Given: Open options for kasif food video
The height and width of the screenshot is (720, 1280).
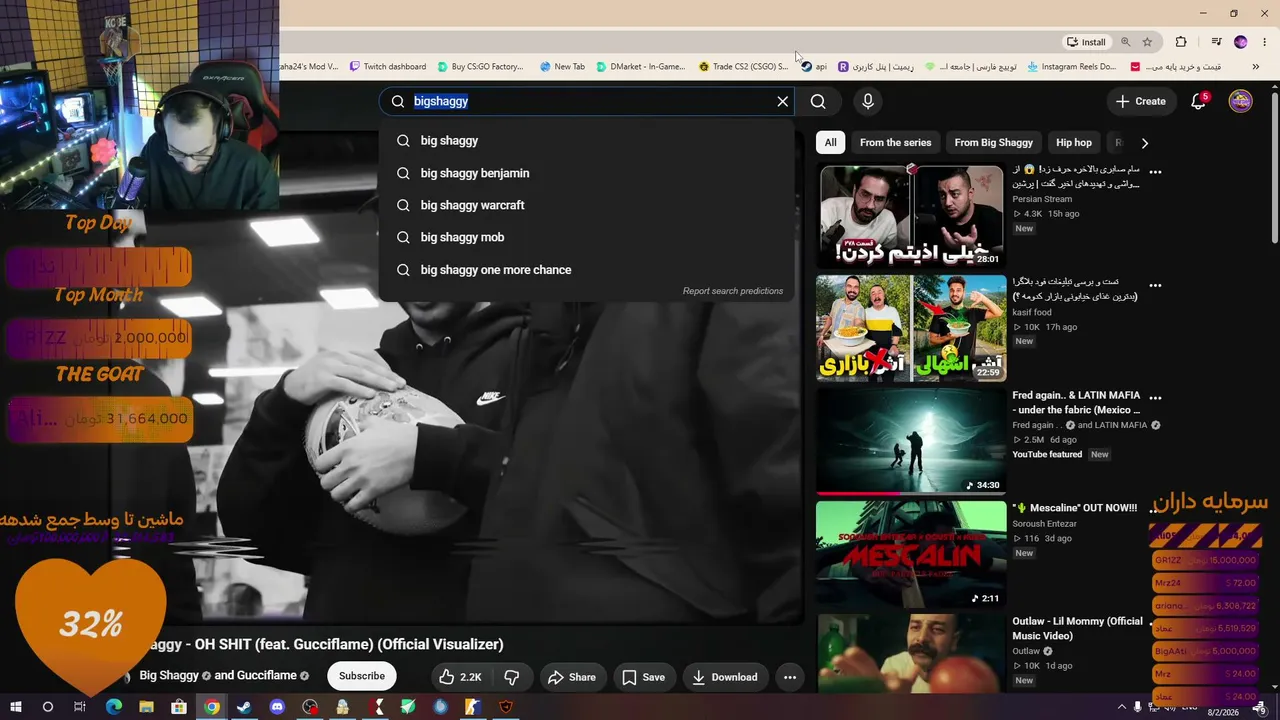Looking at the screenshot, I should 1155,285.
